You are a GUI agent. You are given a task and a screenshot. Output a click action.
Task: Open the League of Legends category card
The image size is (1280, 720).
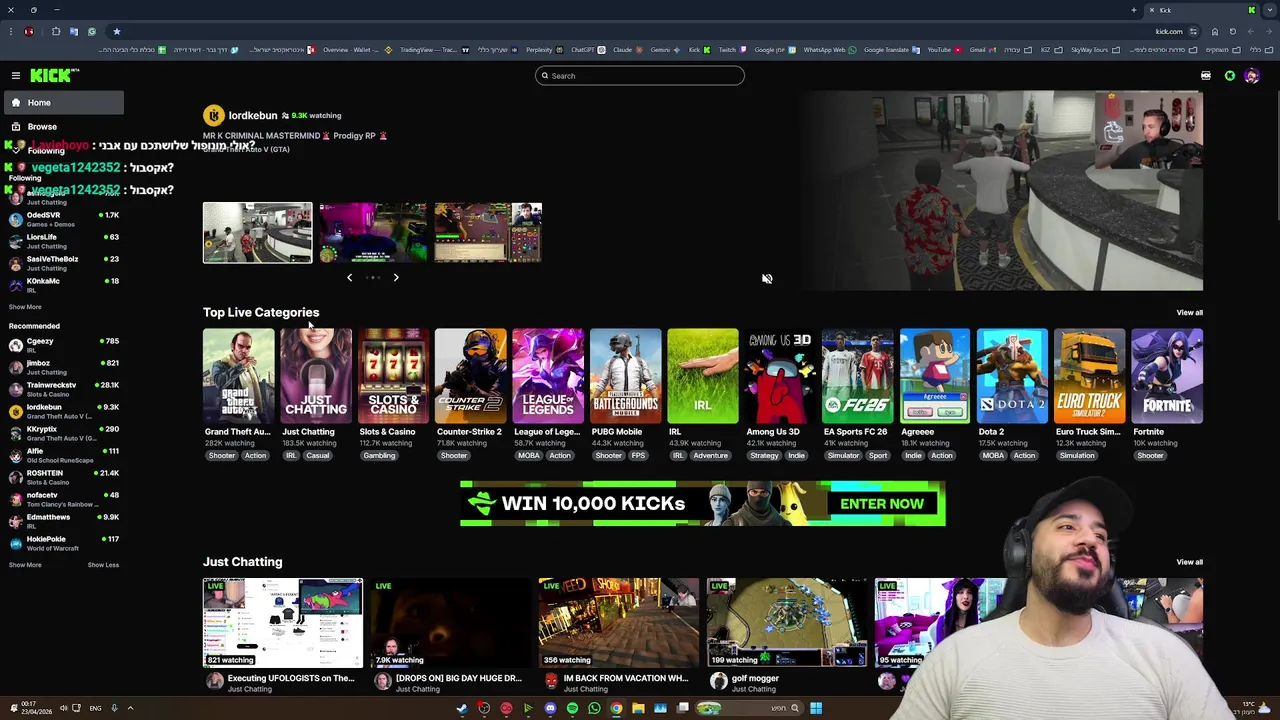[x=548, y=376]
